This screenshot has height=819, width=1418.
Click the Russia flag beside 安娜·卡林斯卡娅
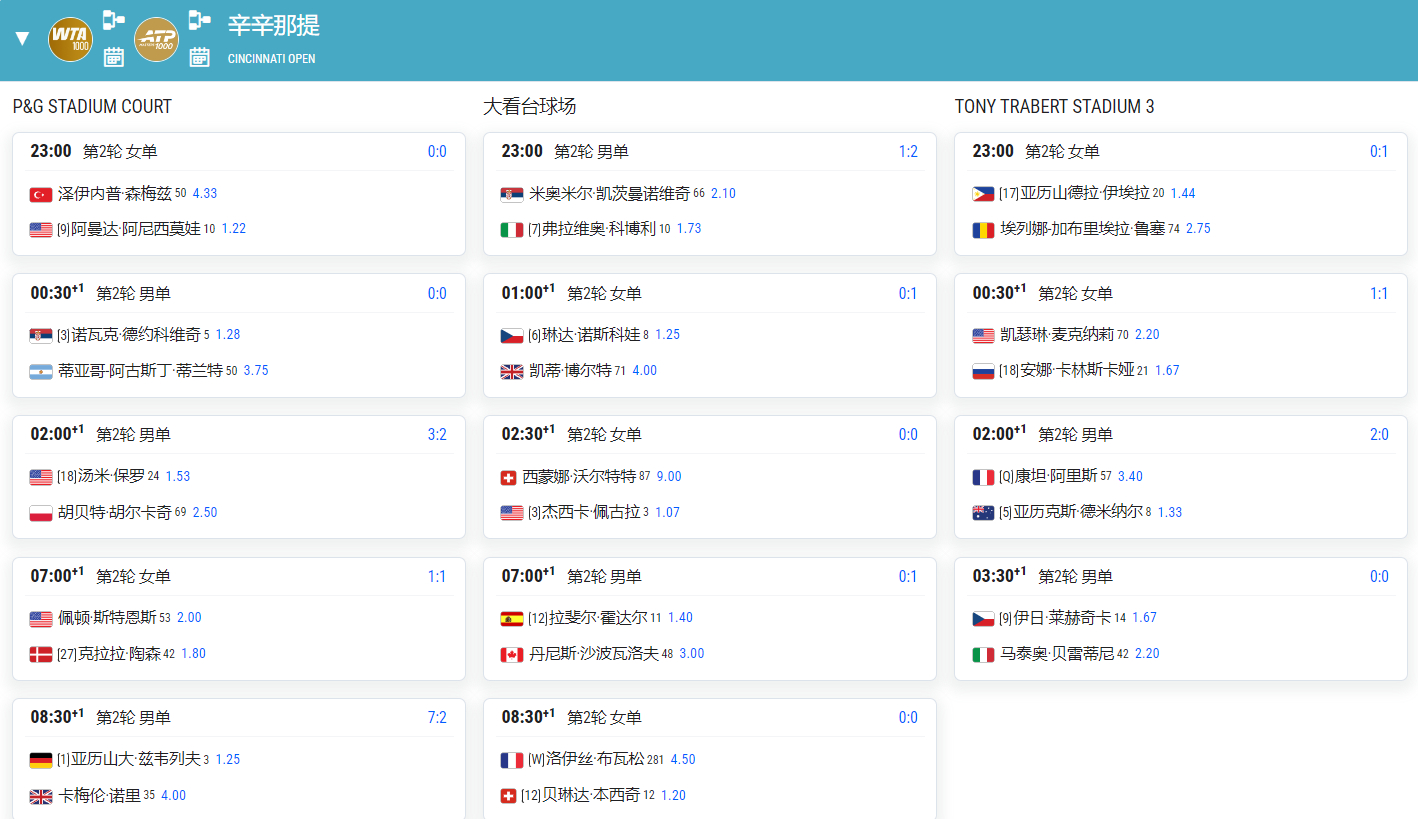983,371
